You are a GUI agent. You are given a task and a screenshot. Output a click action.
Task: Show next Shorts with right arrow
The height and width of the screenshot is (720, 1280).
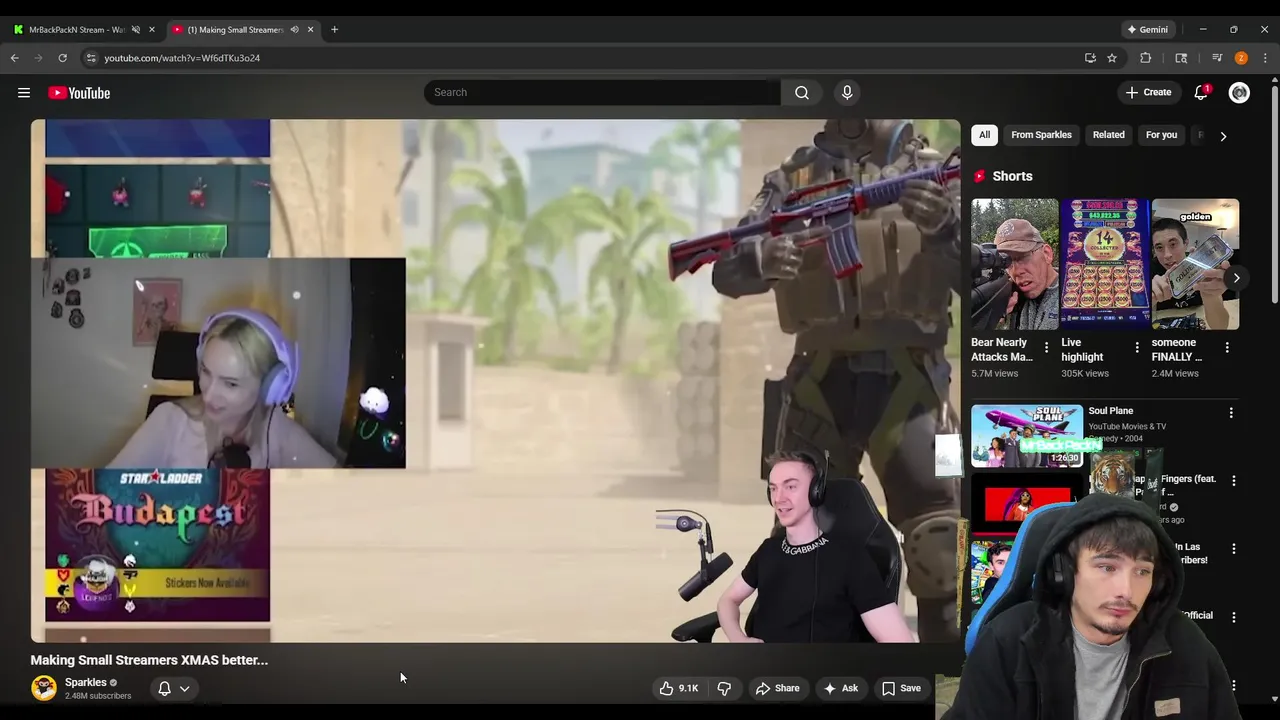pos(1236,278)
